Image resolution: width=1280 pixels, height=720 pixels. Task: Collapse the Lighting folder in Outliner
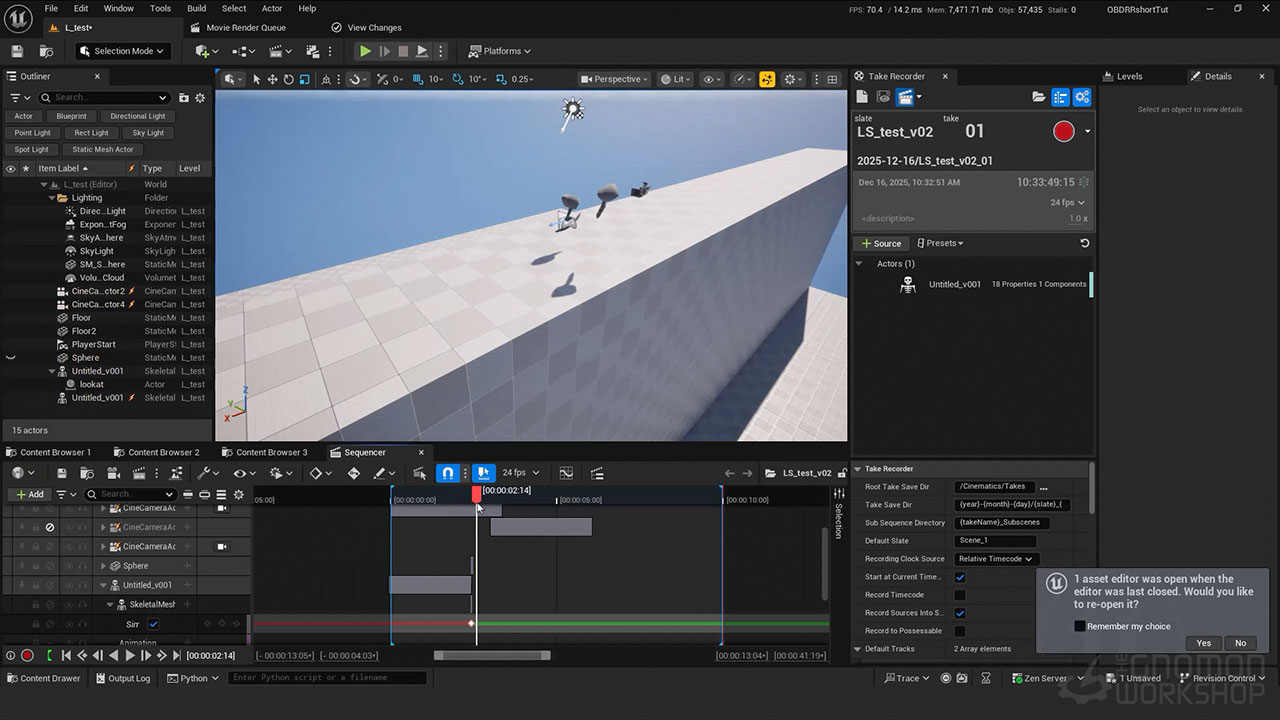pyautogui.click(x=51, y=198)
